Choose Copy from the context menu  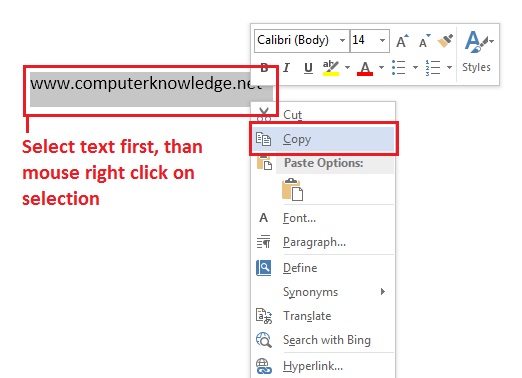323,139
